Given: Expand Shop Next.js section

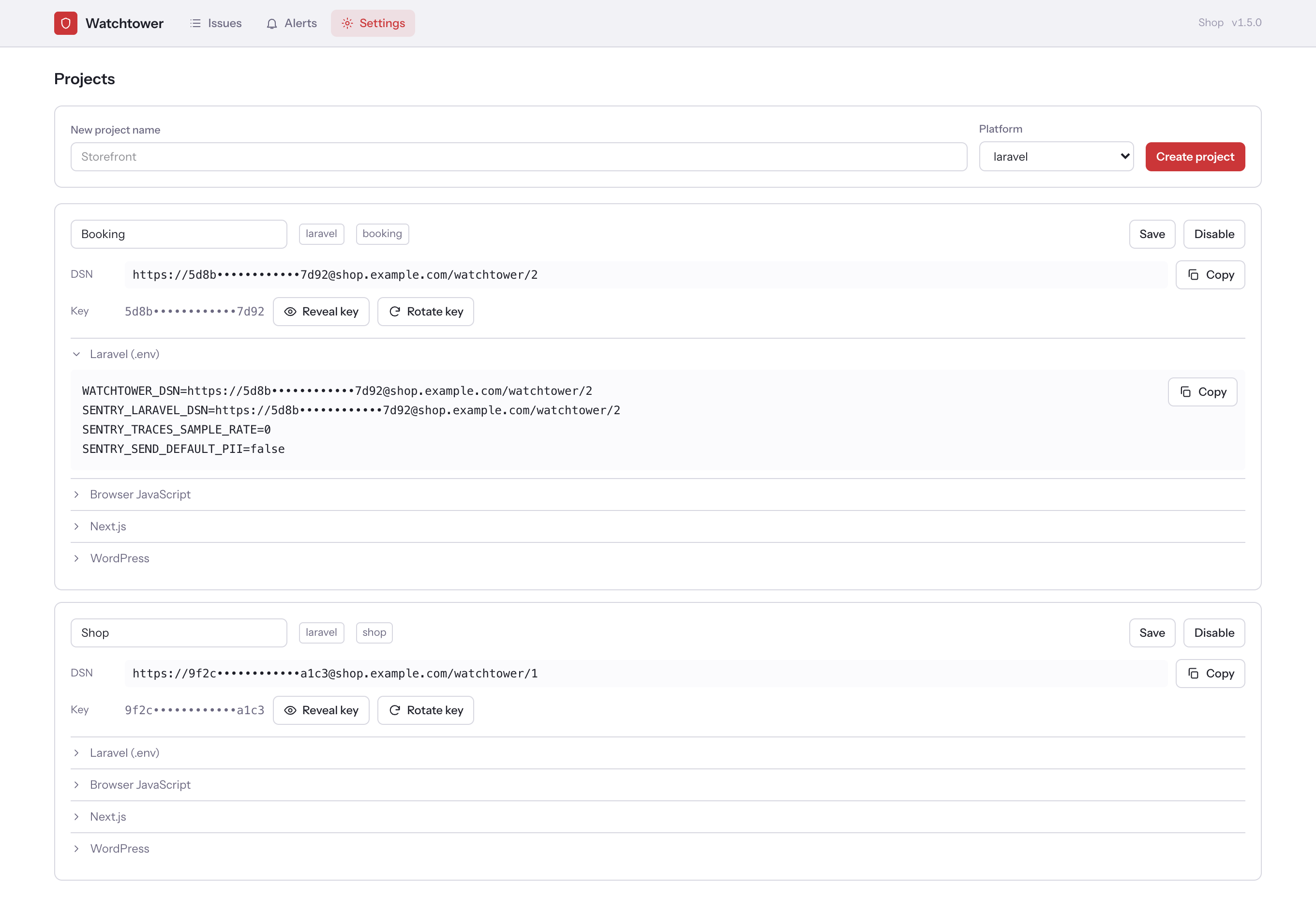Looking at the screenshot, I should click(658, 817).
